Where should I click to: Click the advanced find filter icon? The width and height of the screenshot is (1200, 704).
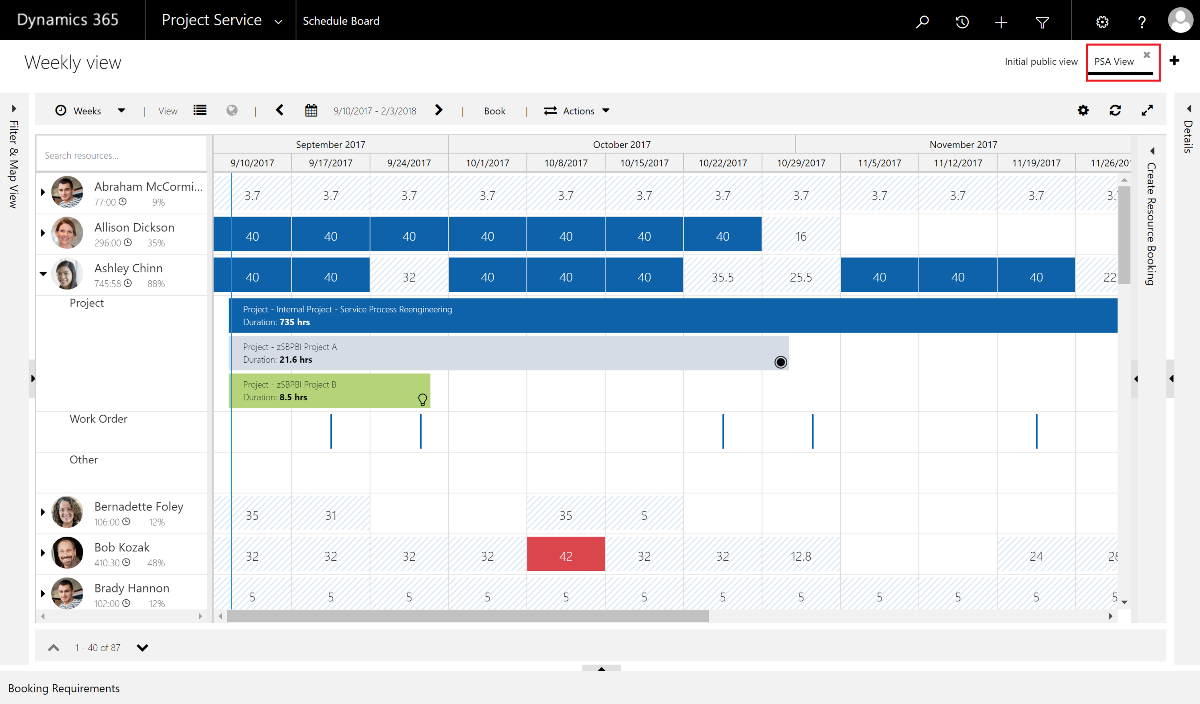pyautogui.click(x=1042, y=21)
